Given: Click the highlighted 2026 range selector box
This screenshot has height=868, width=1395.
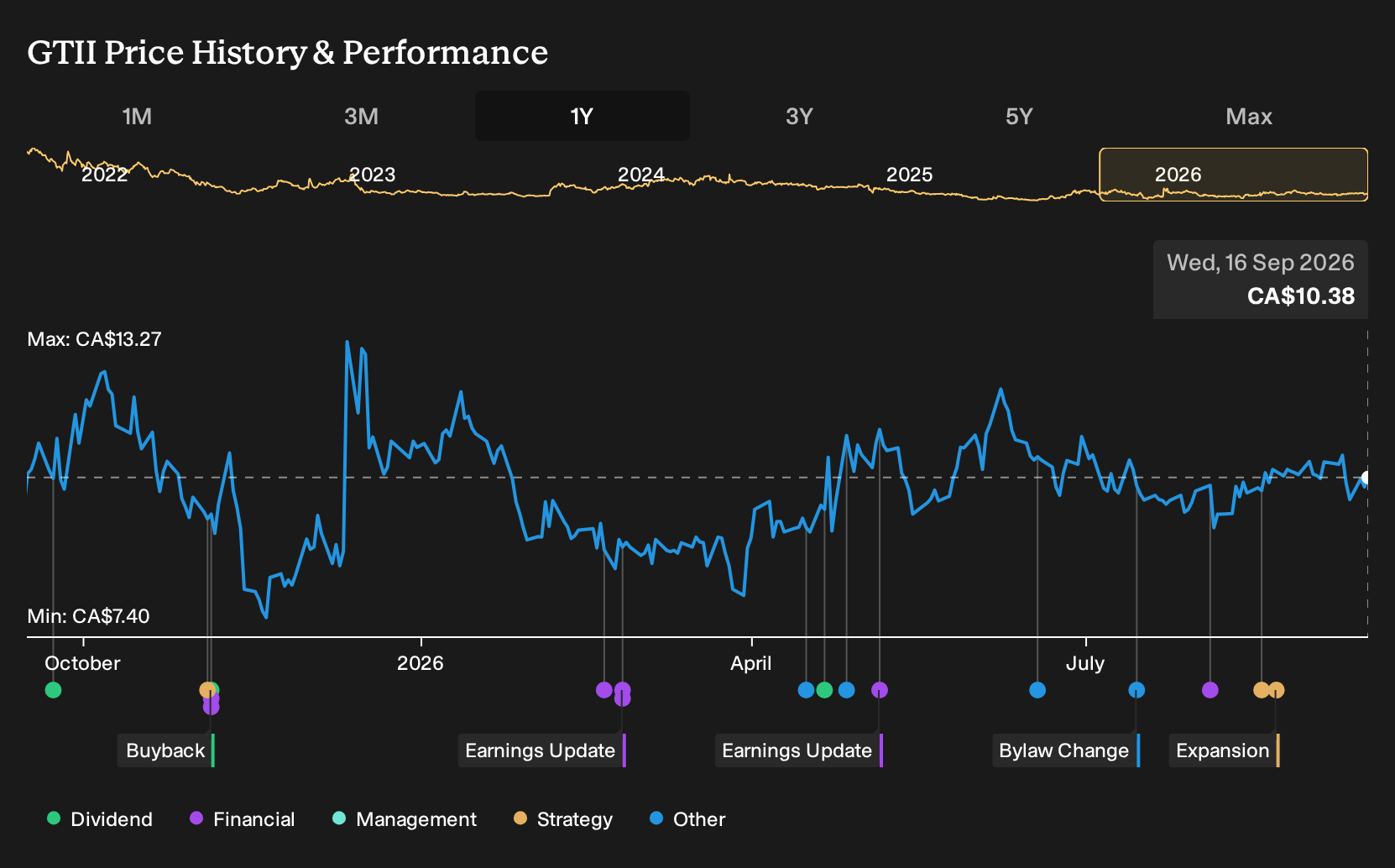Looking at the screenshot, I should click(1234, 175).
